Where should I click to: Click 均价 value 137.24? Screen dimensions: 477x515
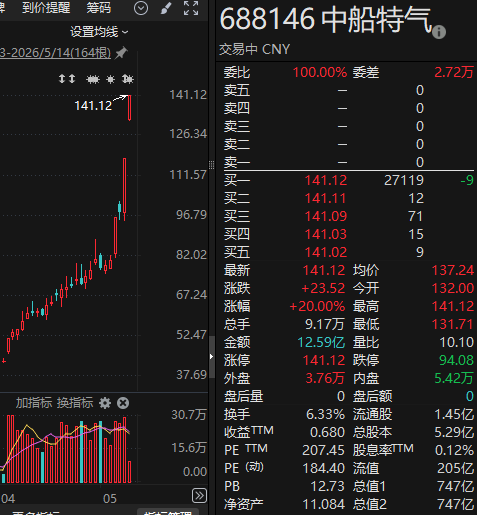click(x=453, y=270)
